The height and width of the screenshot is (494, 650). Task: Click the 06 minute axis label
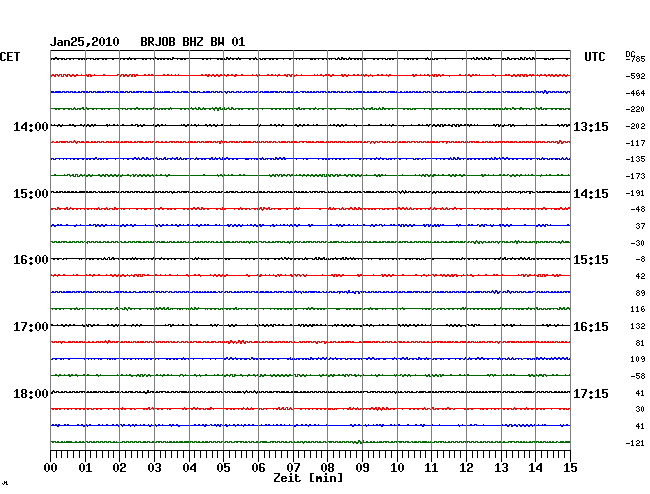click(258, 468)
